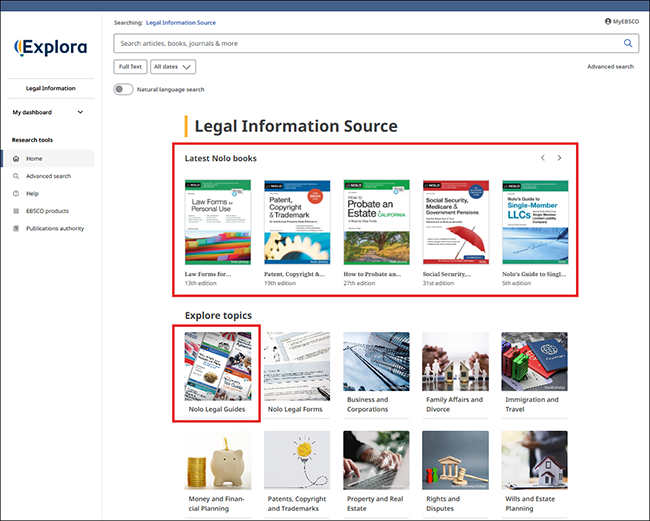Open EBSCO products from sidebar
Viewport: 650px width, 521px height.
click(47, 211)
